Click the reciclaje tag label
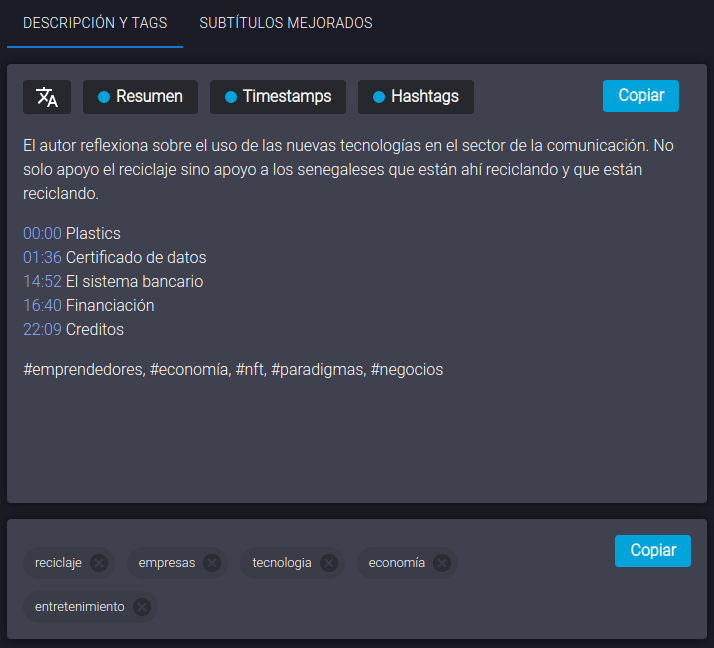 click(58, 563)
